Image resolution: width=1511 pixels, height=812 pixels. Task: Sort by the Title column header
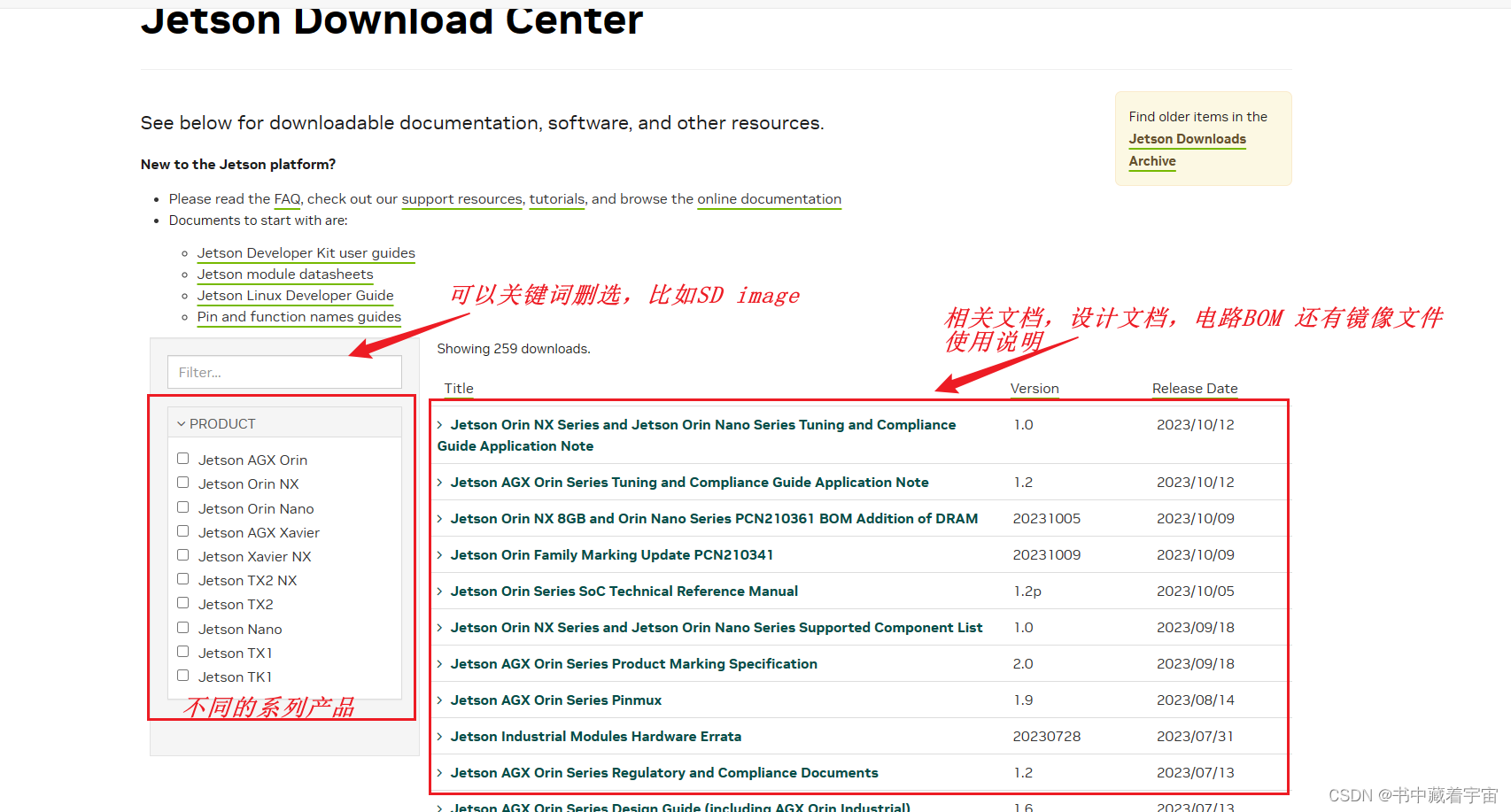[x=459, y=389]
